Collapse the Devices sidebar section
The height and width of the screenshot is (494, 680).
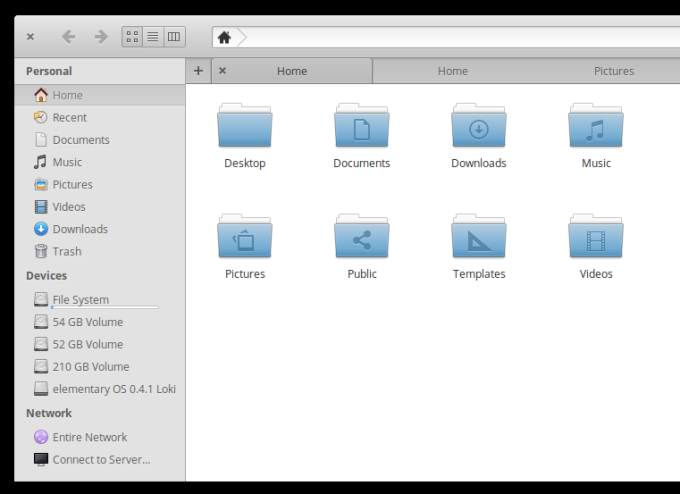point(46,276)
